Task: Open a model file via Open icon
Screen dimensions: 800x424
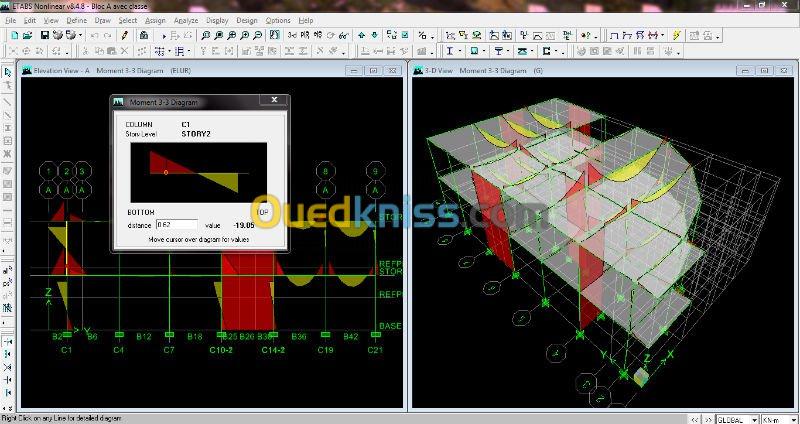Action: (x=27, y=35)
